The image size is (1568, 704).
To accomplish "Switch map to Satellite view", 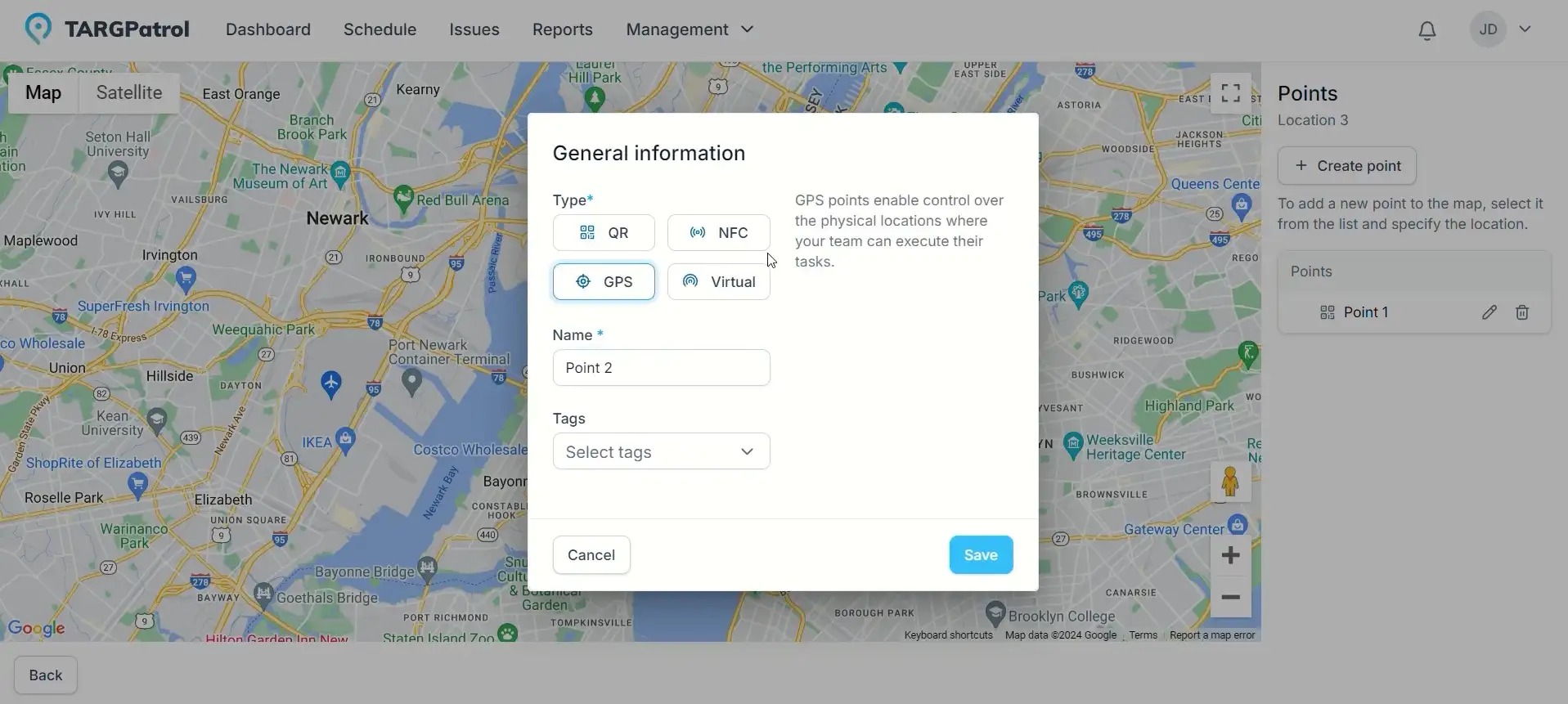I will pos(129,92).
